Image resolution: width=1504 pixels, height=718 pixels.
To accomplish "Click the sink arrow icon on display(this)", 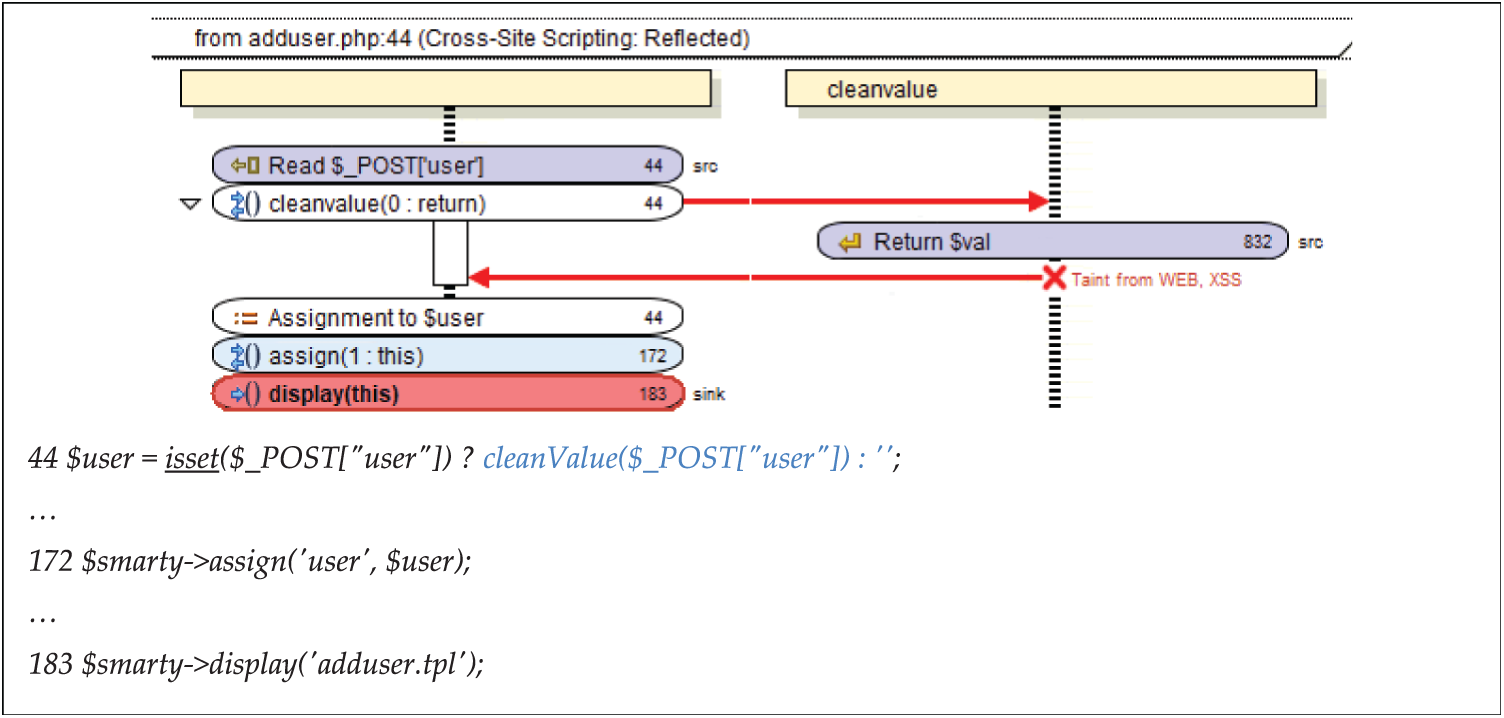I will pos(246,394).
